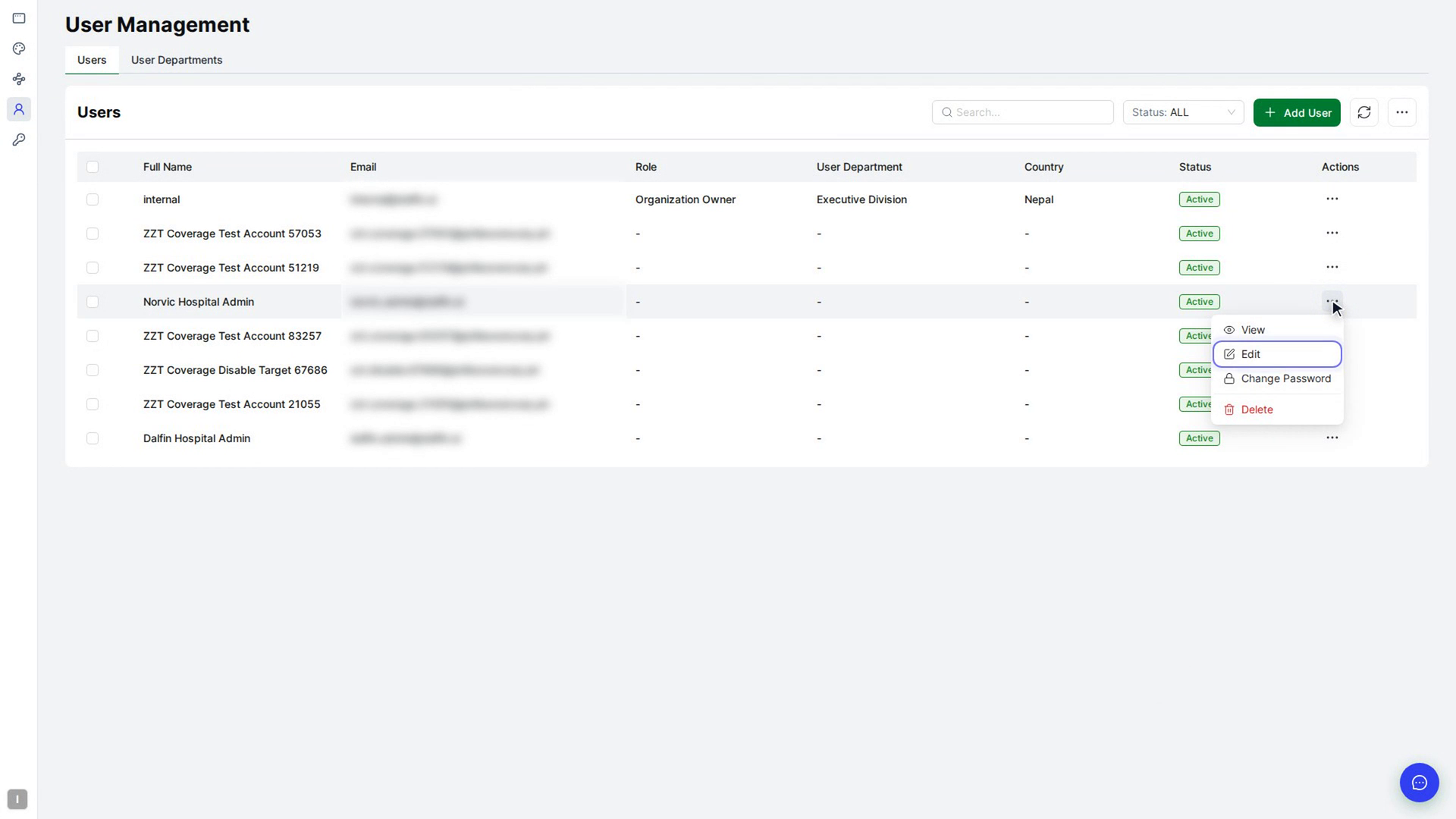
Task: Open the key icon in sidebar
Action: (x=19, y=140)
